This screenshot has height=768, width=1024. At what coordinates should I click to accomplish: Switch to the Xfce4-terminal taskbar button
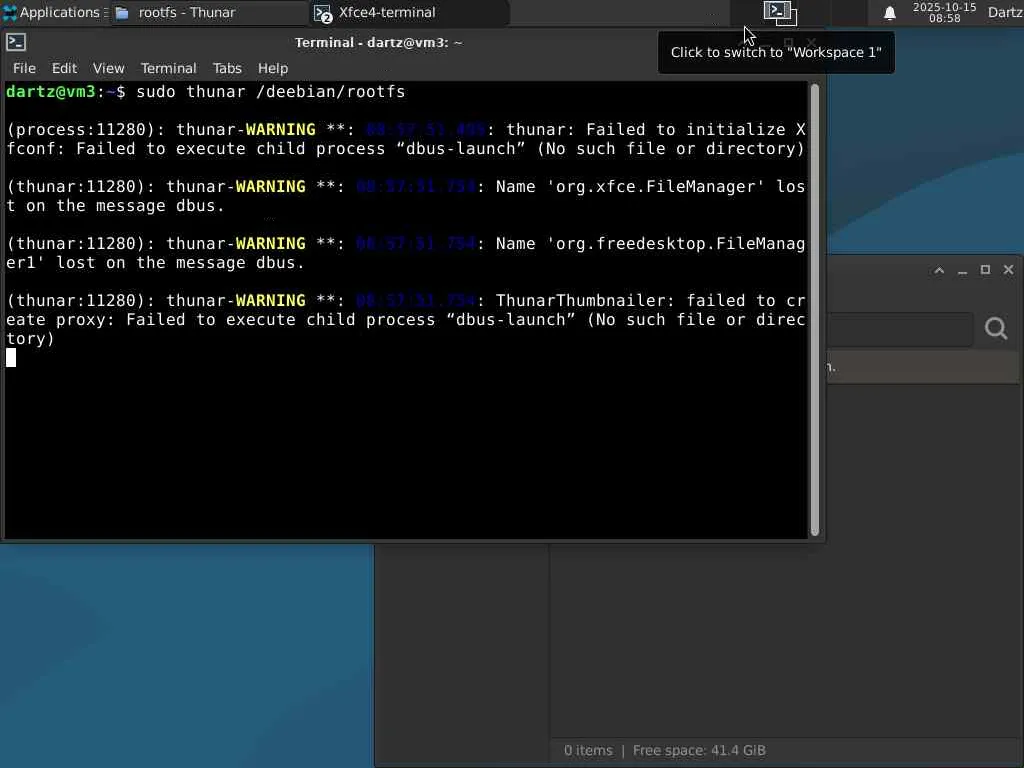click(x=408, y=12)
